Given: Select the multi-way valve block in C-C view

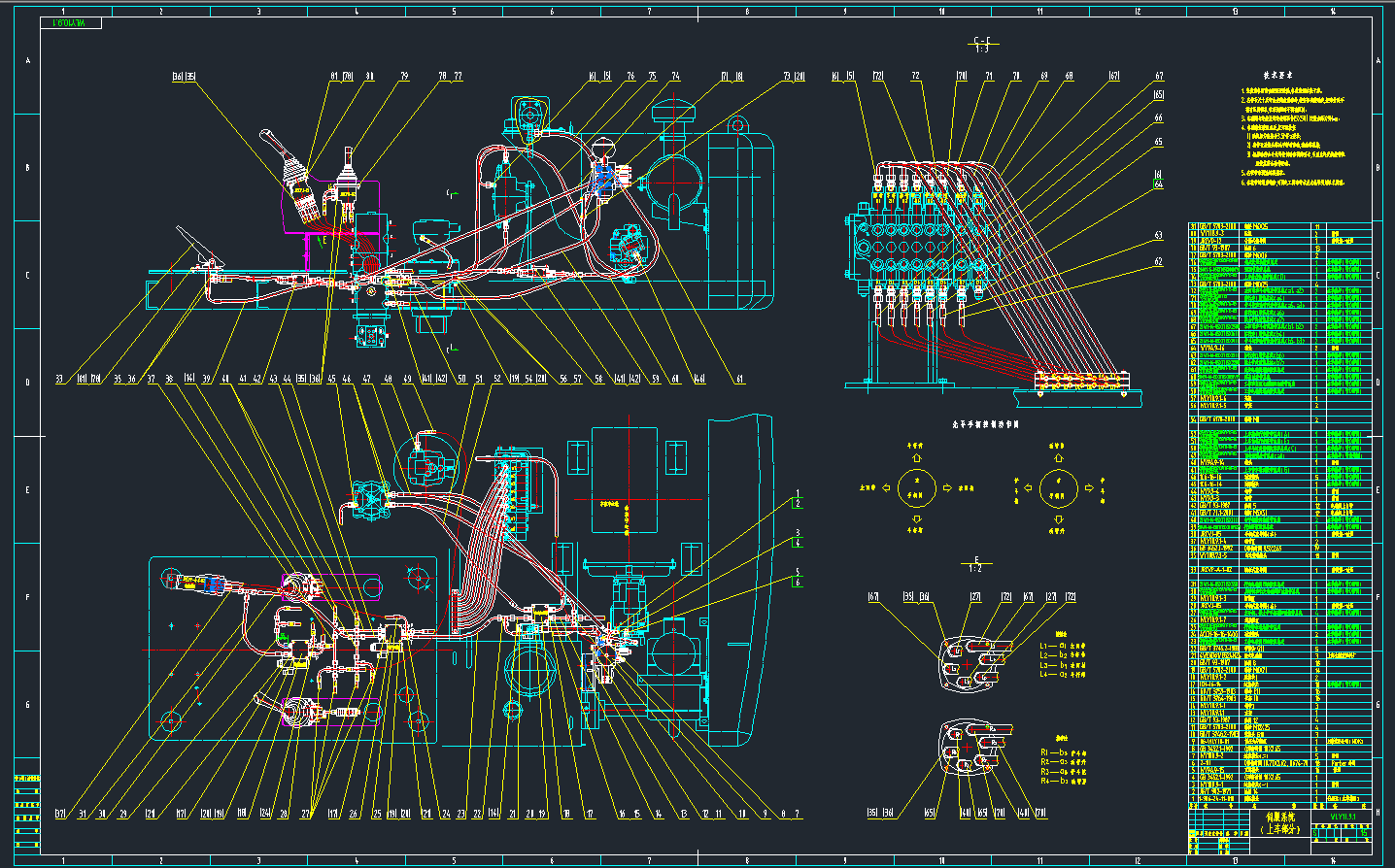Looking at the screenshot, I should 923,248.
